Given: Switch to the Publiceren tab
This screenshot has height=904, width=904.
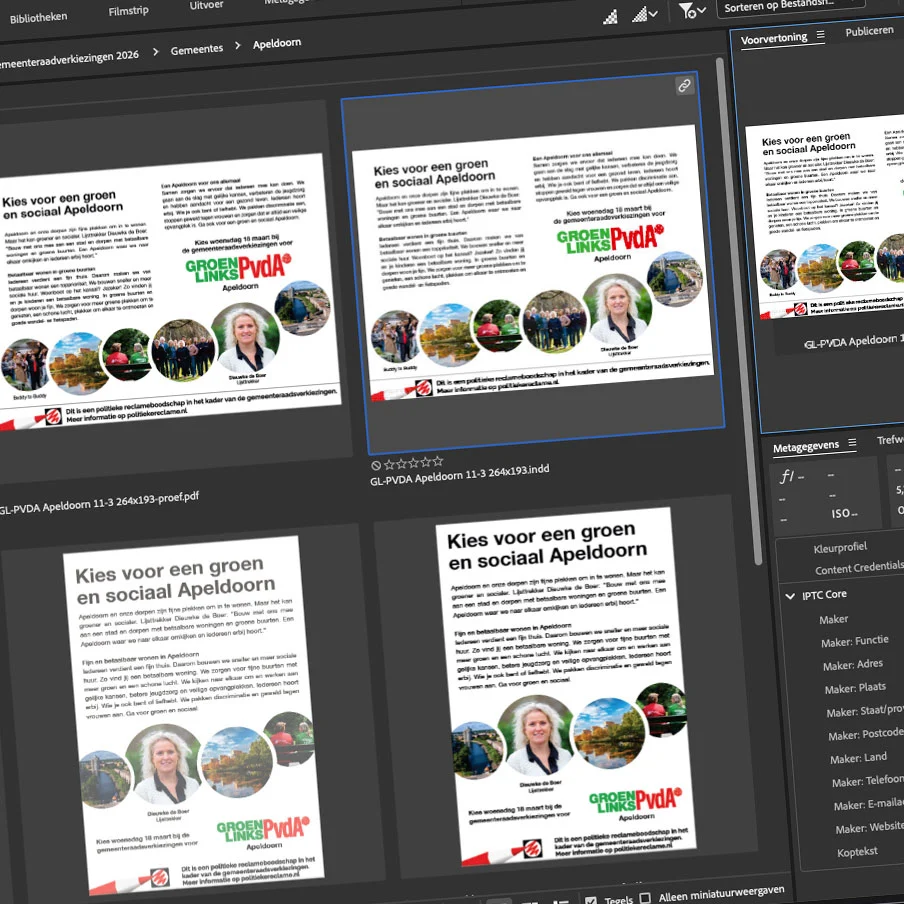Looking at the screenshot, I should pos(869,31).
